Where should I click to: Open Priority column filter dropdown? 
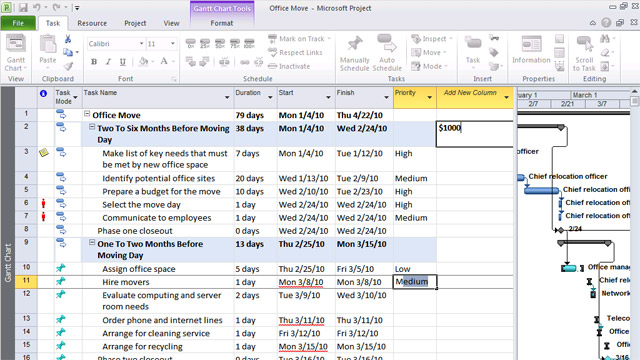429,97
